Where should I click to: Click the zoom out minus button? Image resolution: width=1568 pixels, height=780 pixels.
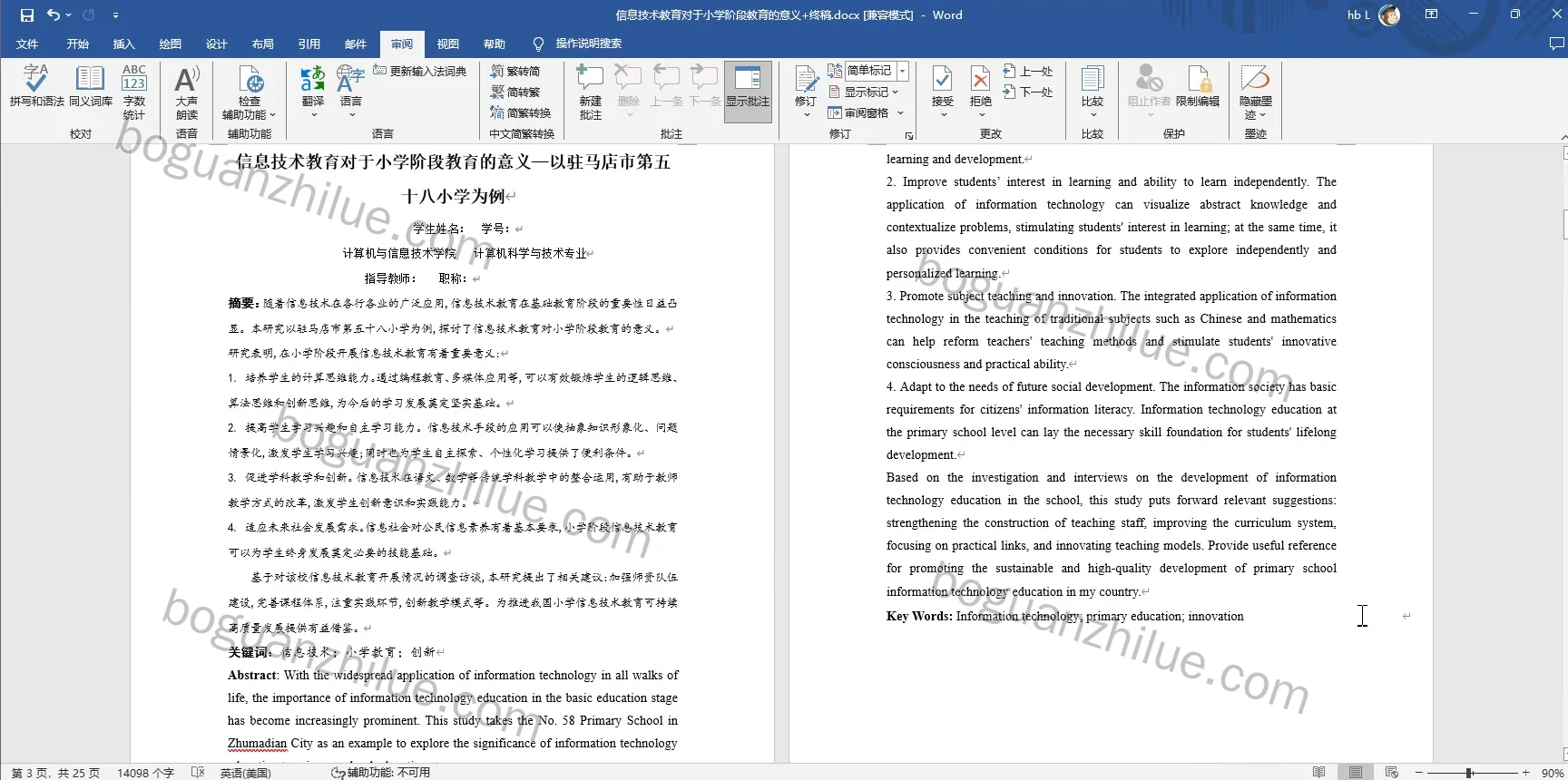click(1418, 773)
